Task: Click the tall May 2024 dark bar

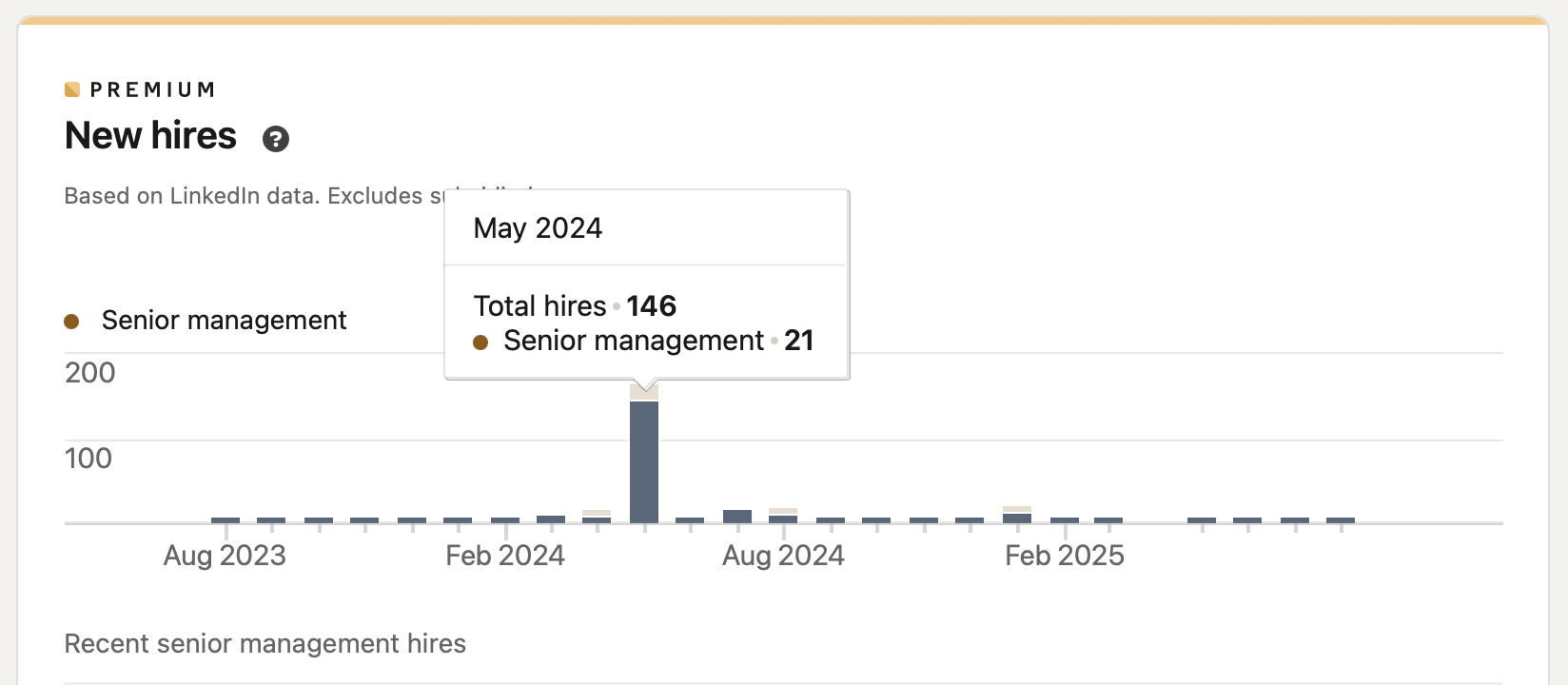Action: [644, 461]
